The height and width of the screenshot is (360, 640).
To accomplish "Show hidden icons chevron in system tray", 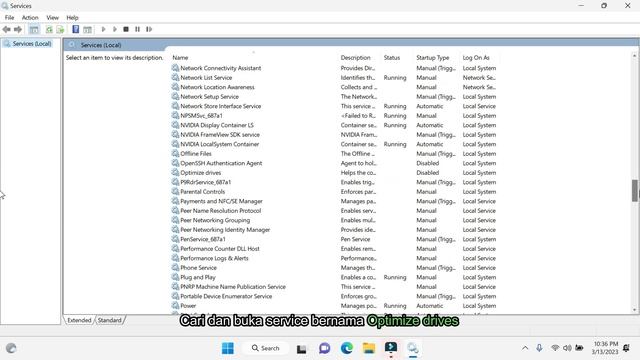I will pos(525,348).
